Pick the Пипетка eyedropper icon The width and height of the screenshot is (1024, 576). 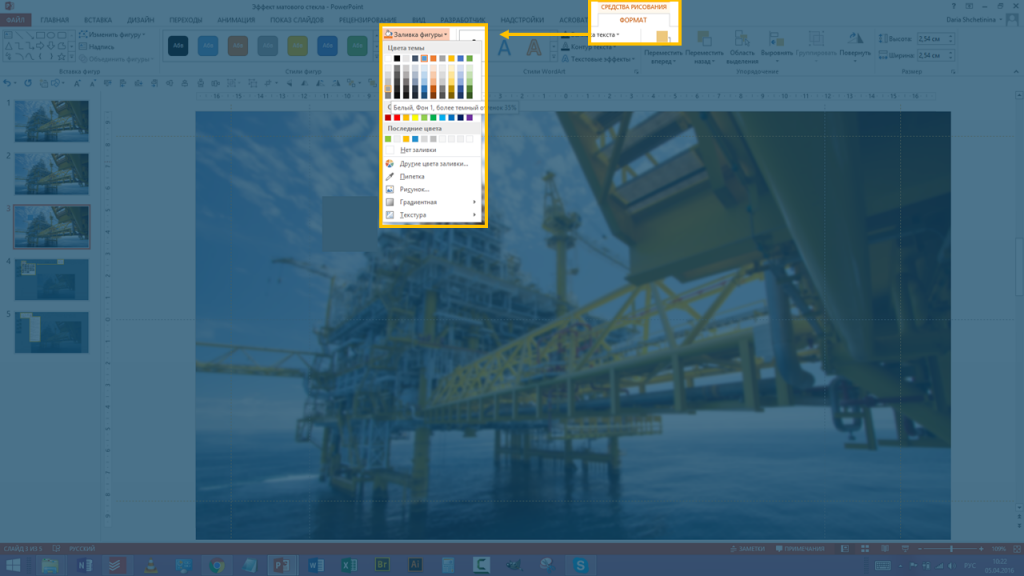click(x=390, y=176)
